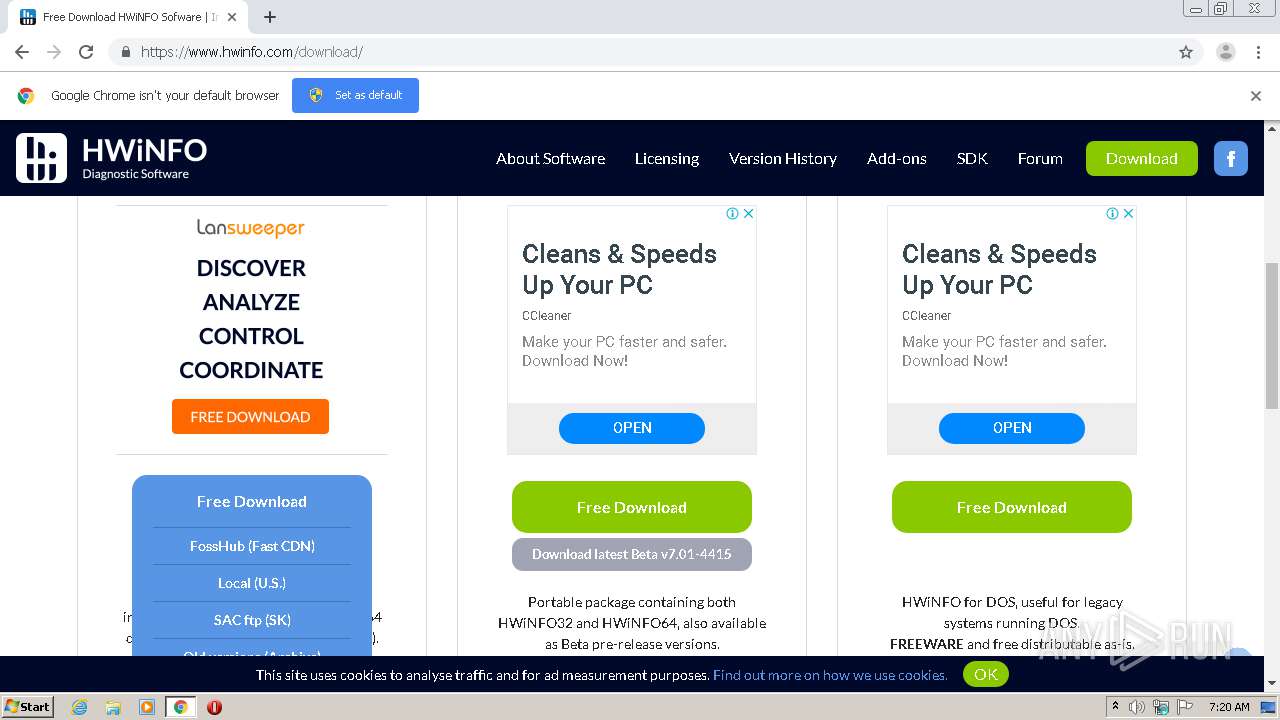The width and height of the screenshot is (1280, 720).
Task: Click scrollbar up arrow
Action: (x=1272, y=128)
